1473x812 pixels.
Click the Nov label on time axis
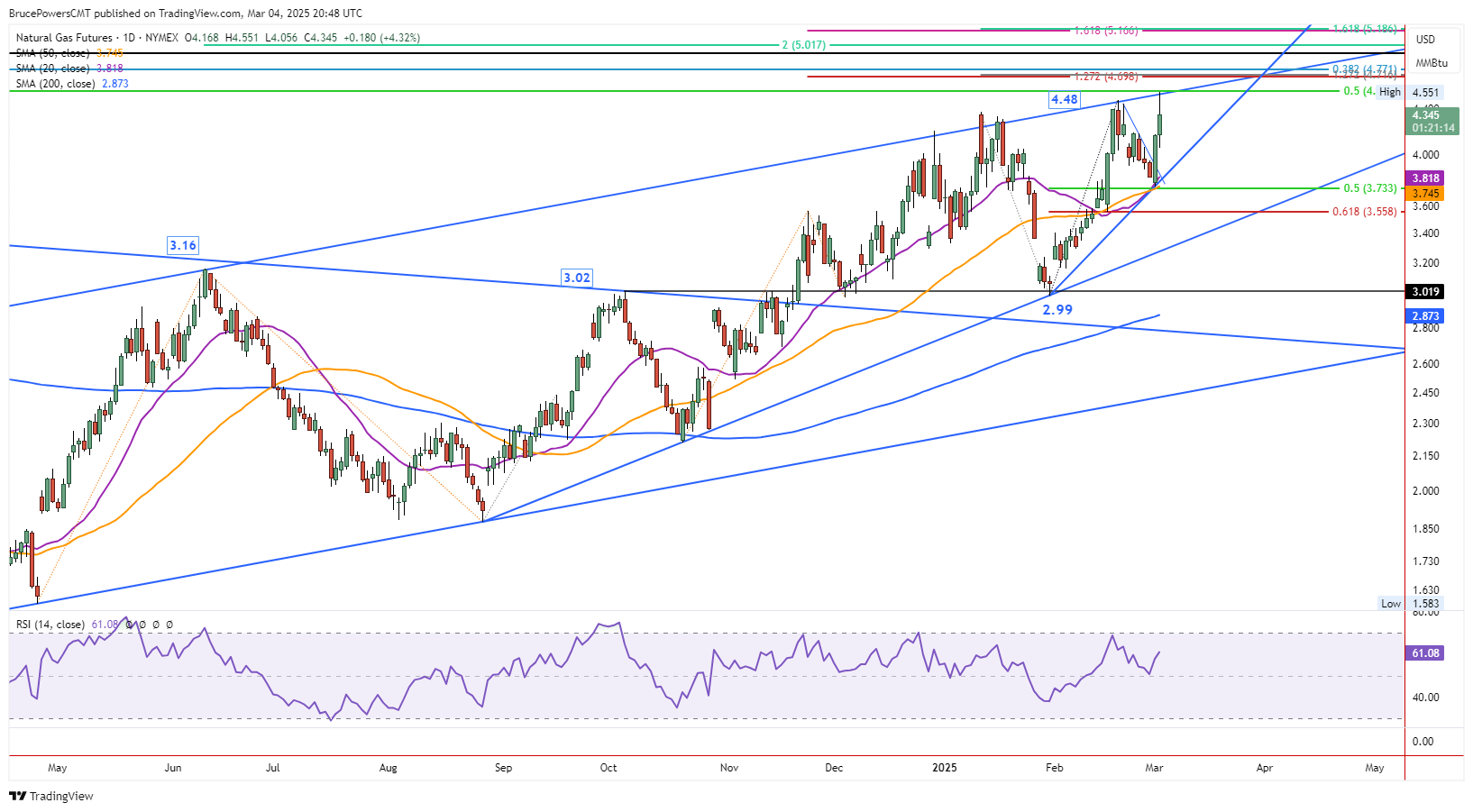pyautogui.click(x=729, y=768)
